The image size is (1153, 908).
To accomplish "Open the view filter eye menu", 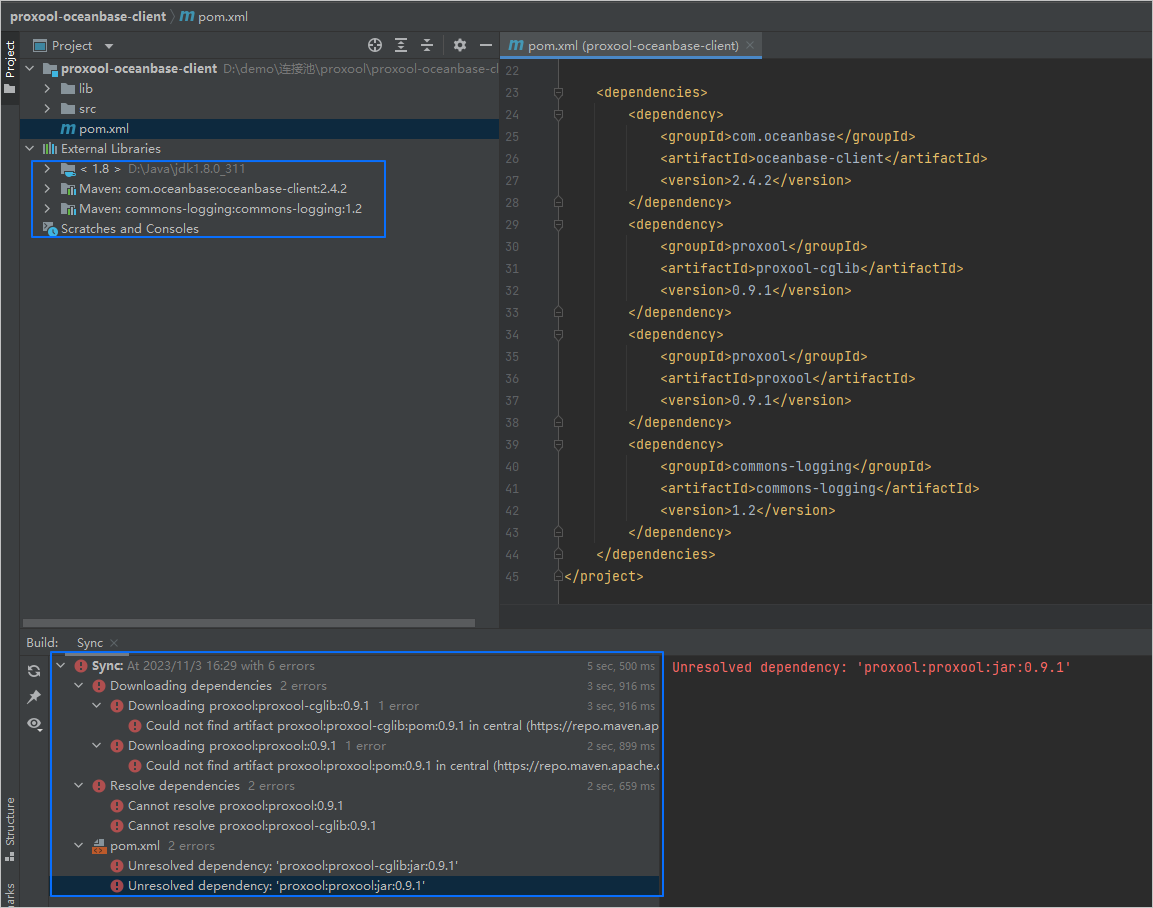I will click(x=34, y=724).
